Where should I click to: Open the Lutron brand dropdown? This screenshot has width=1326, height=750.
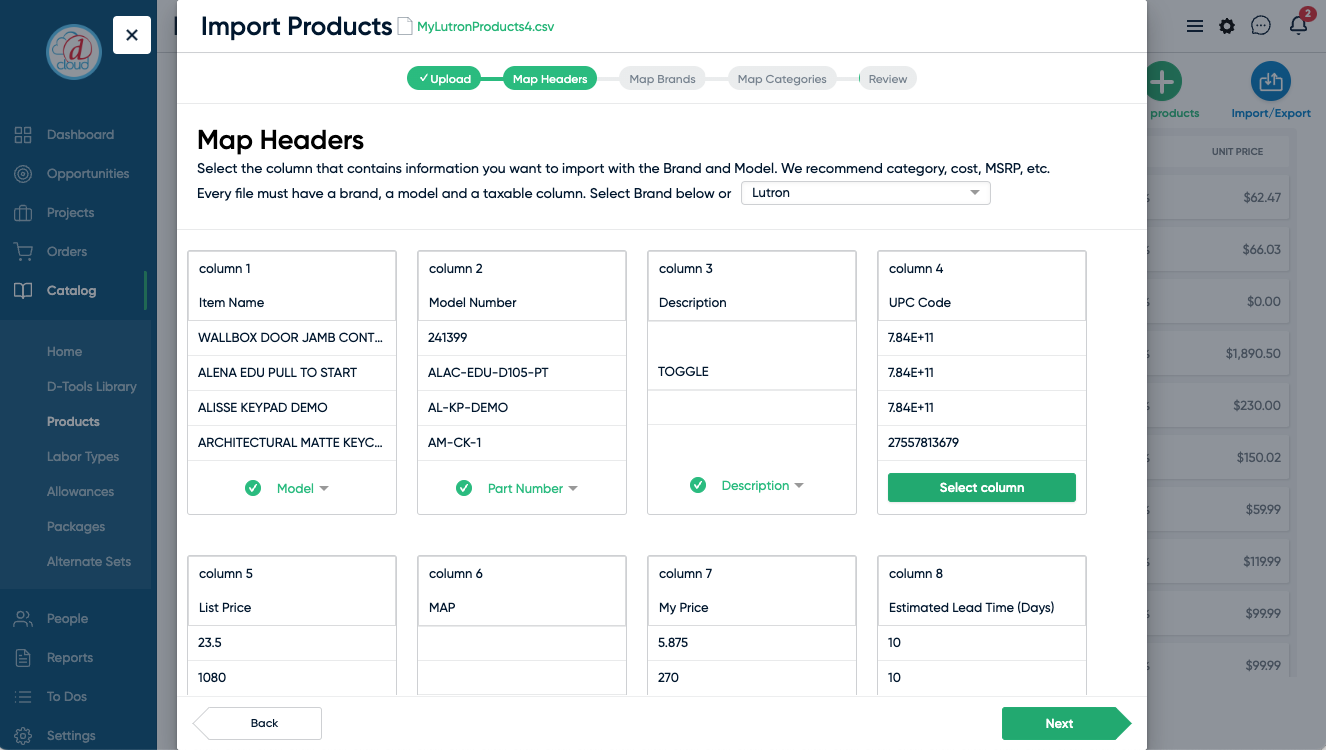865,193
